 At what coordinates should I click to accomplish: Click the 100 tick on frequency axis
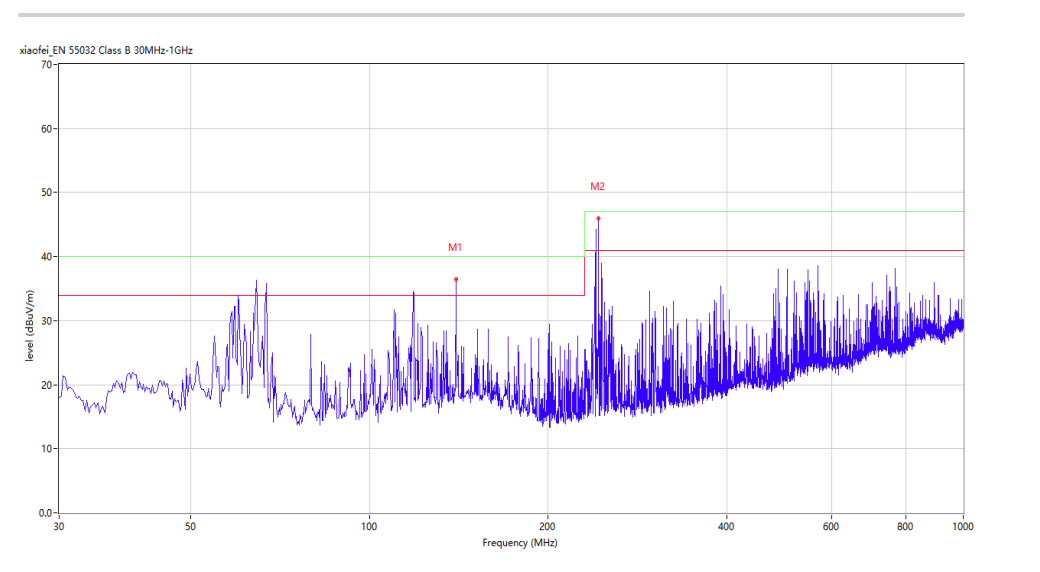click(x=369, y=526)
